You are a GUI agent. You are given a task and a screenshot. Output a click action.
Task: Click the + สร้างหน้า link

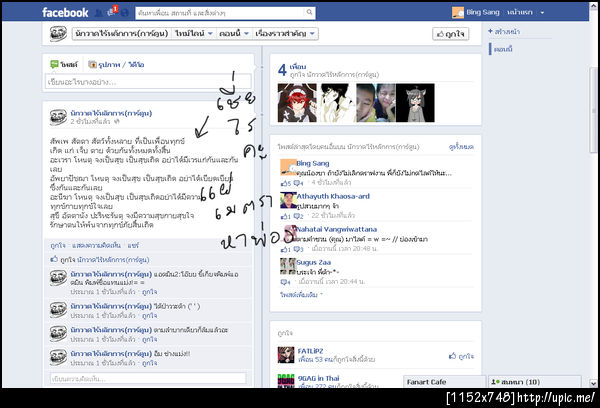pyautogui.click(x=504, y=32)
